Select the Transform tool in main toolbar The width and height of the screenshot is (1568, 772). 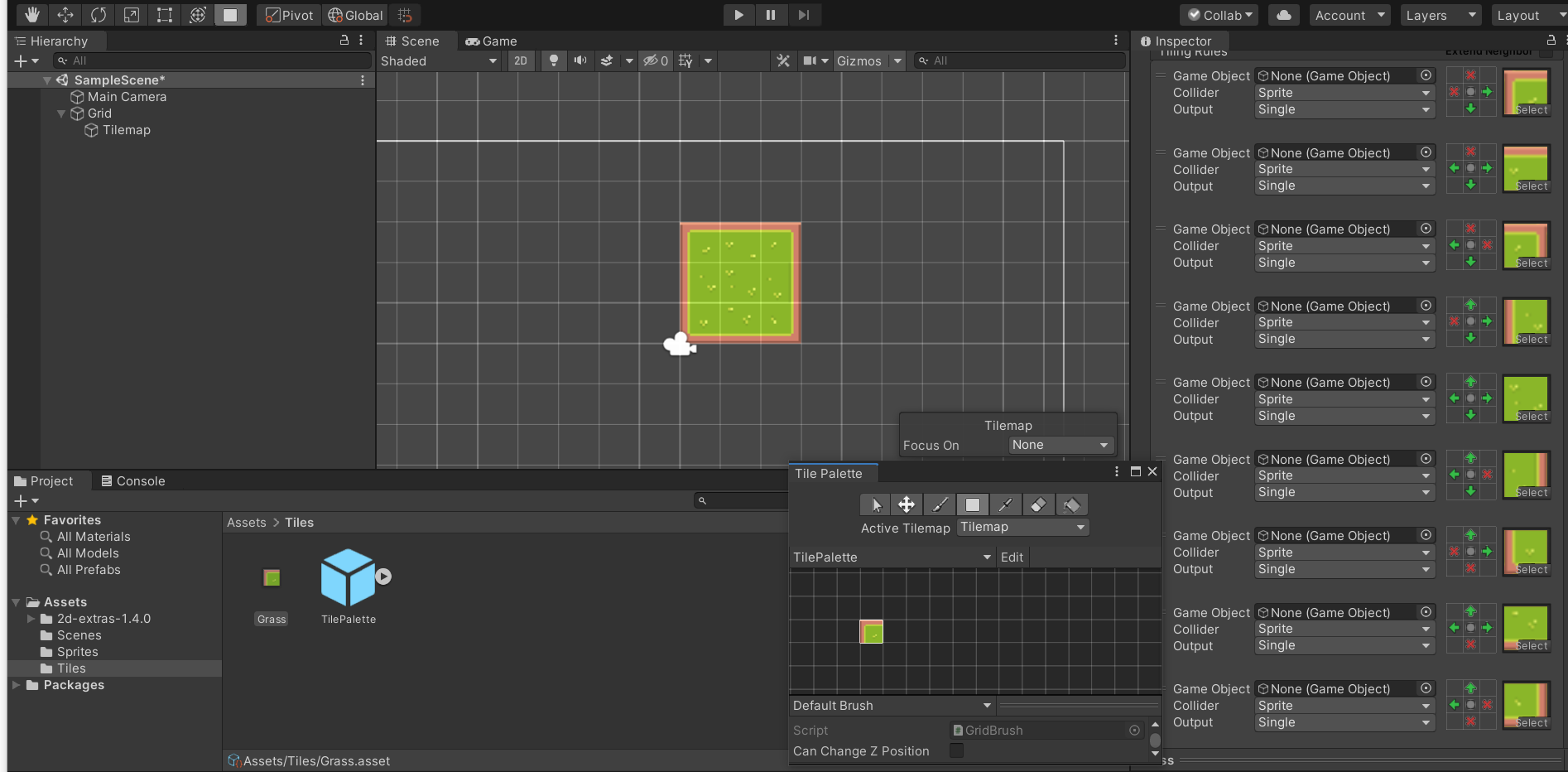click(197, 15)
